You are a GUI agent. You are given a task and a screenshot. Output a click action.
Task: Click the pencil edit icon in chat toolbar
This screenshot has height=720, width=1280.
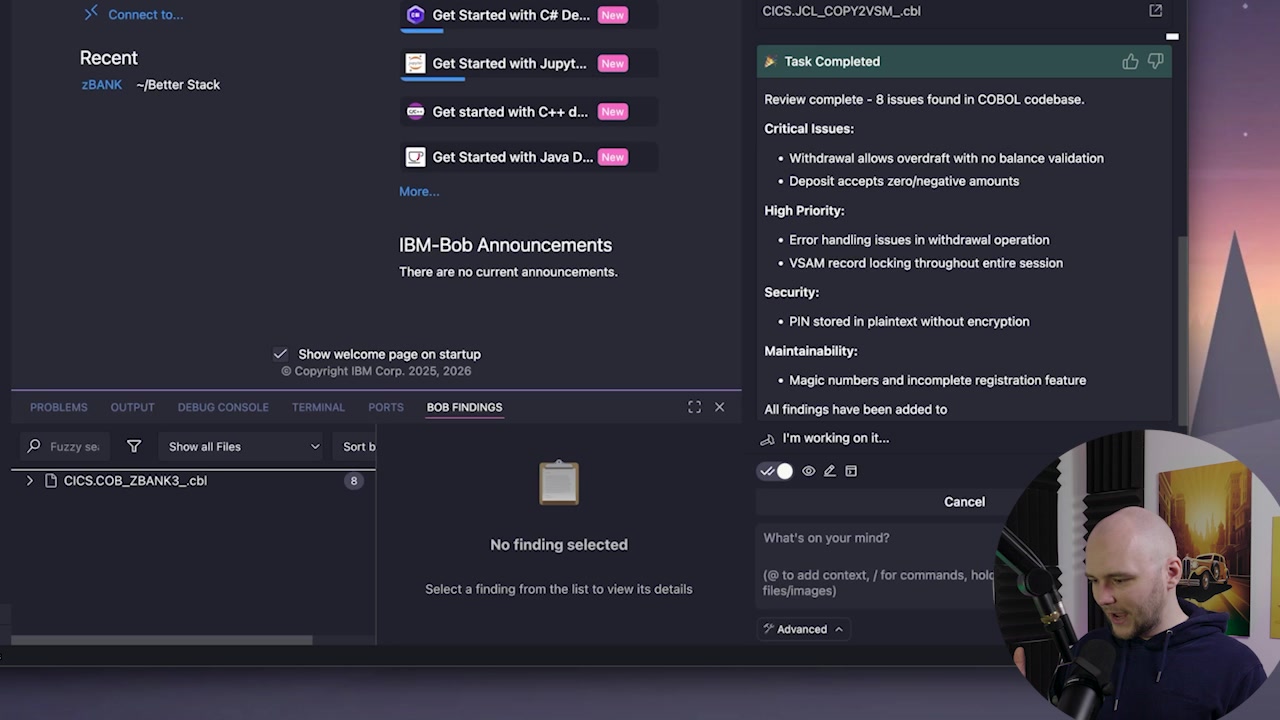pos(829,471)
